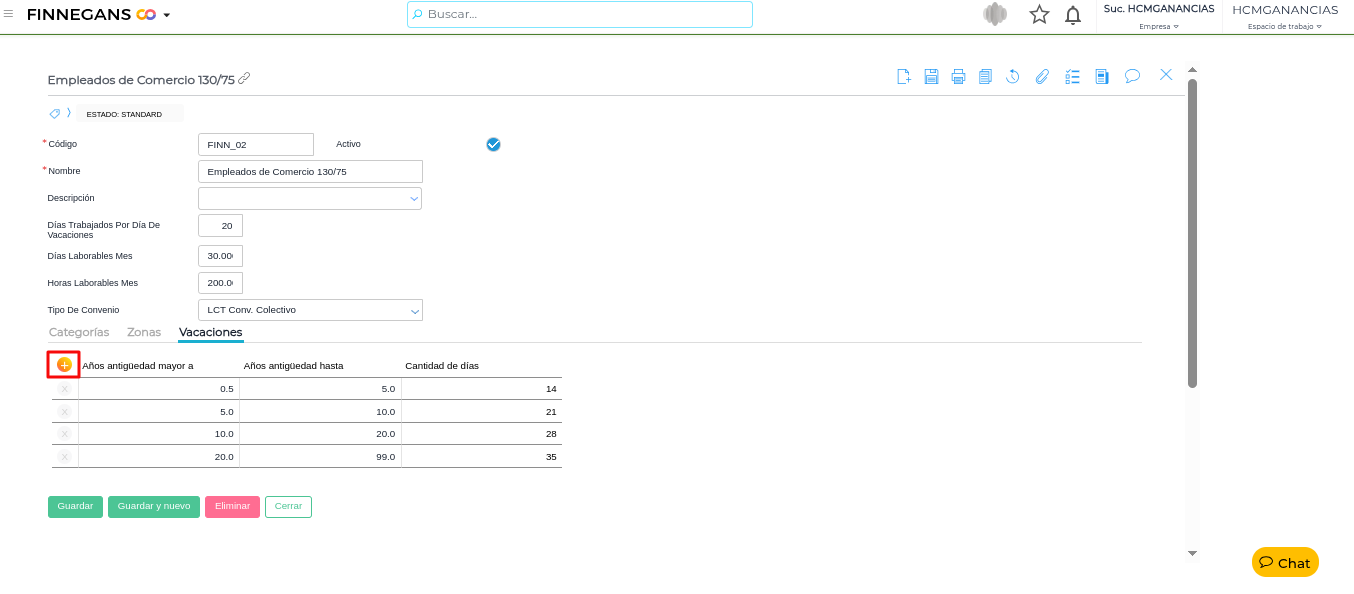The image size is (1354, 594).
Task: Switch to the Categorías tab
Action: pos(79,332)
